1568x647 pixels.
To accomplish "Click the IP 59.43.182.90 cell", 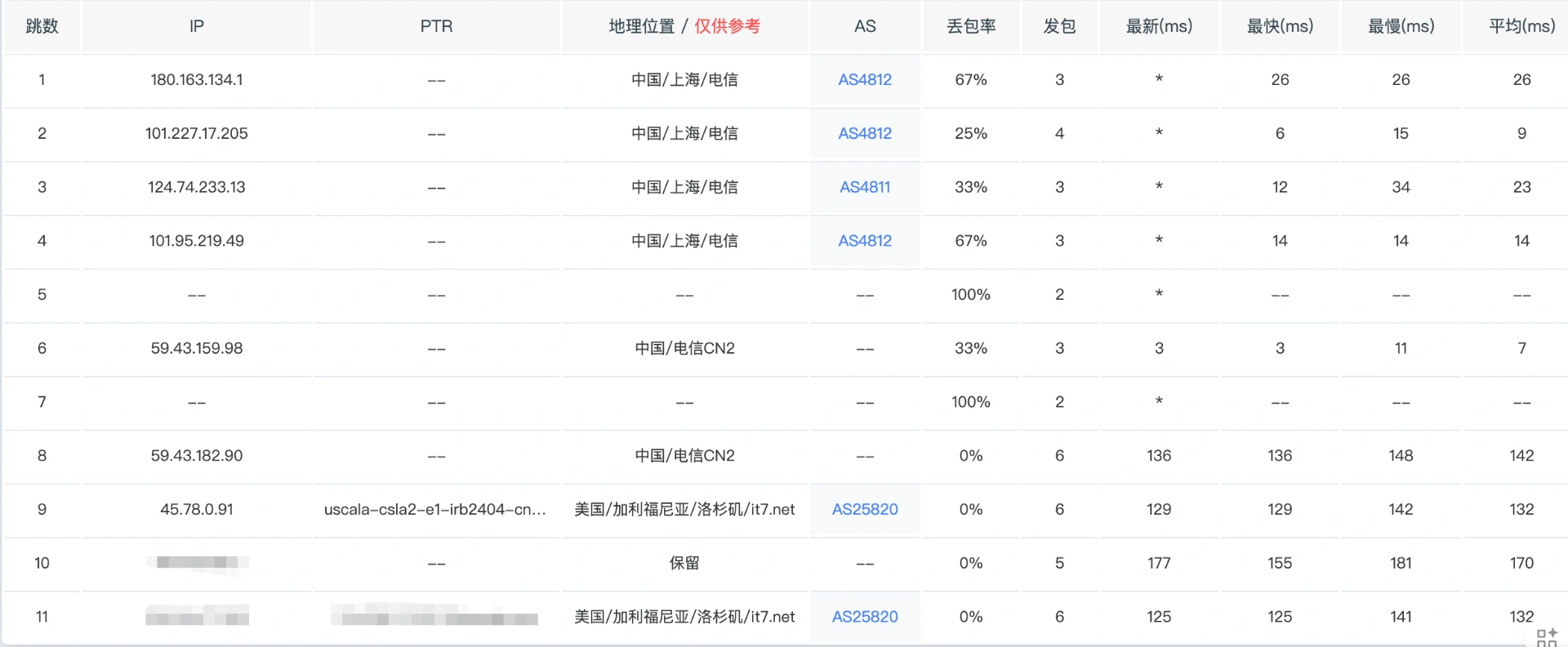I will 197,456.
